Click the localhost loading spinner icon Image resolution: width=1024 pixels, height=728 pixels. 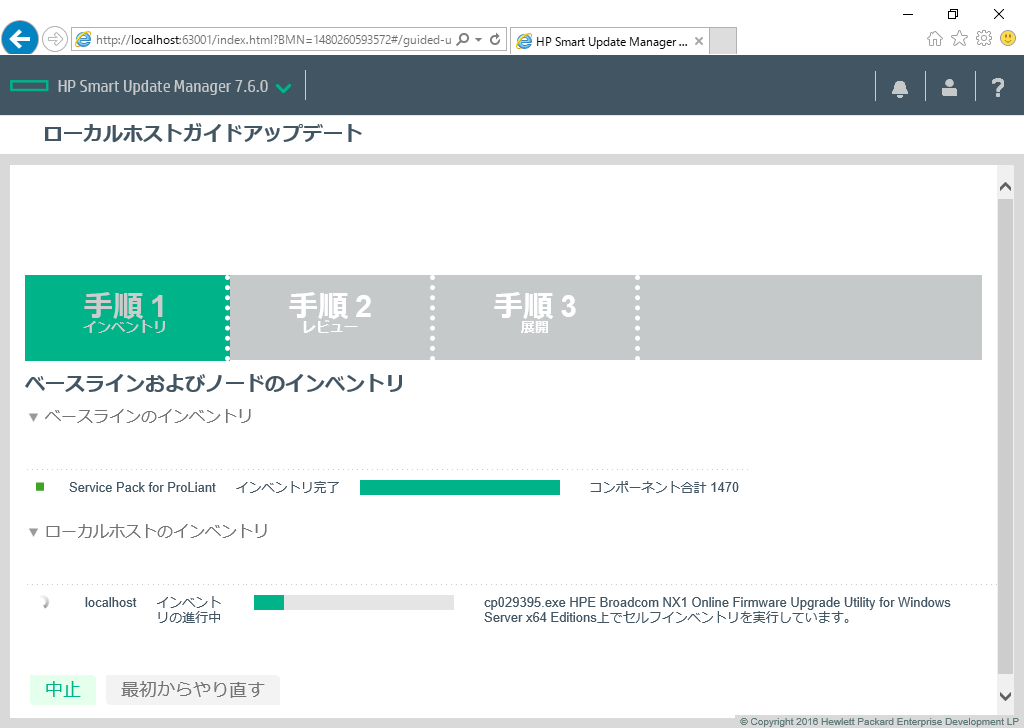44,602
